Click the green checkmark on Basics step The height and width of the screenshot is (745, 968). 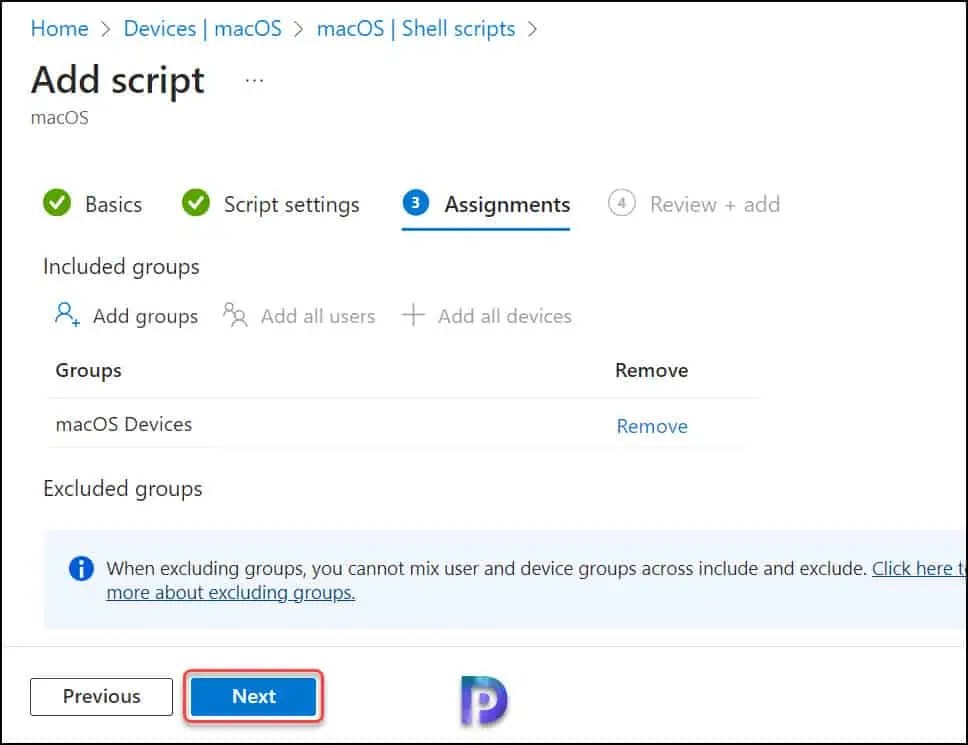coord(57,203)
